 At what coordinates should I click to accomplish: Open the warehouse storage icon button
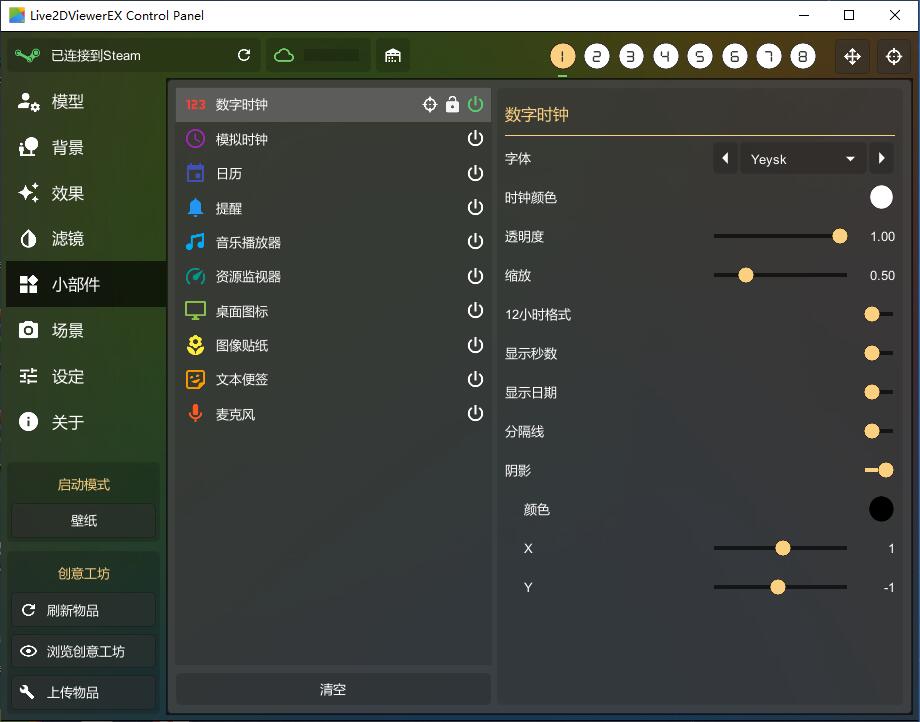(x=393, y=55)
